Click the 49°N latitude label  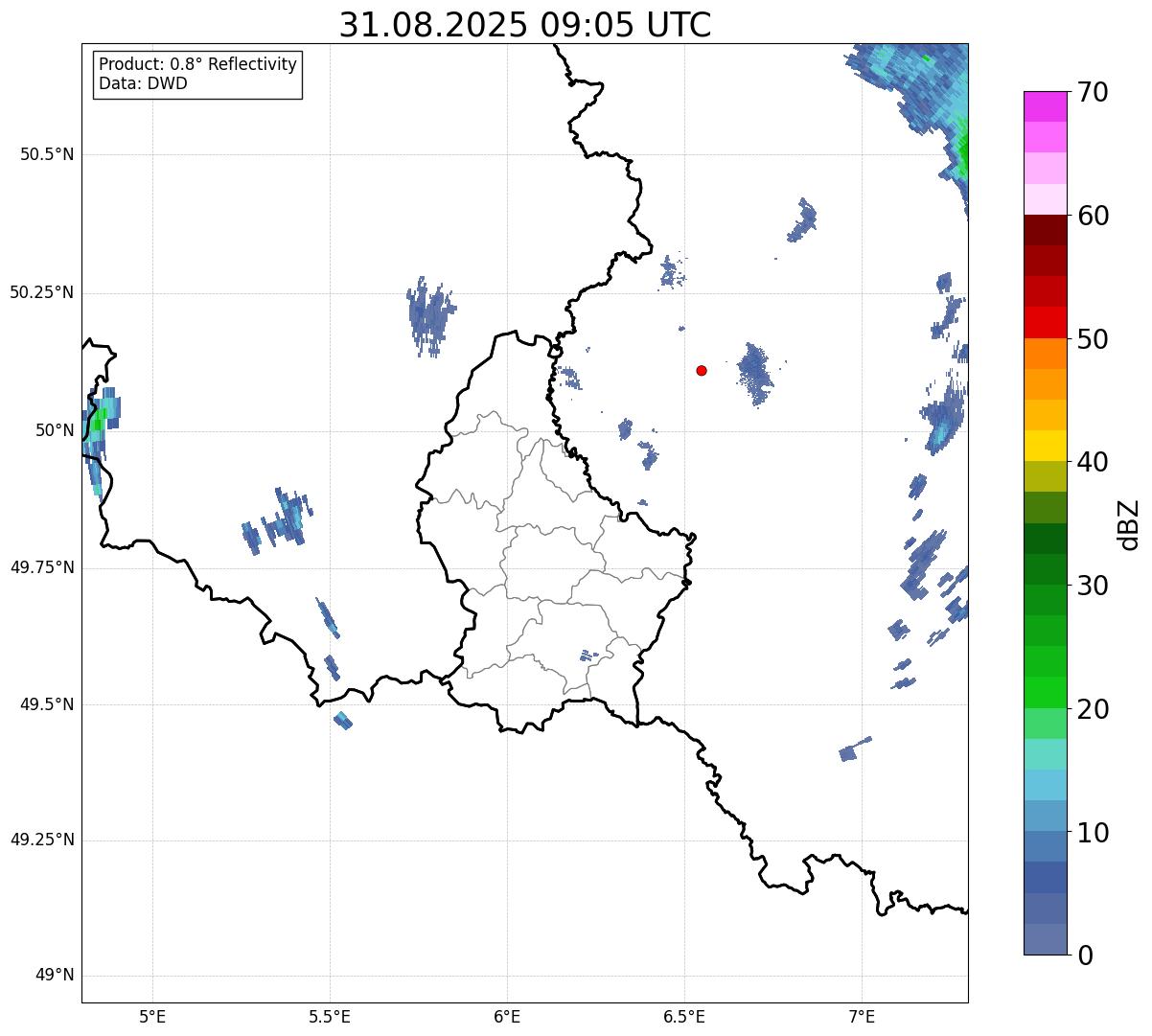click(55, 976)
